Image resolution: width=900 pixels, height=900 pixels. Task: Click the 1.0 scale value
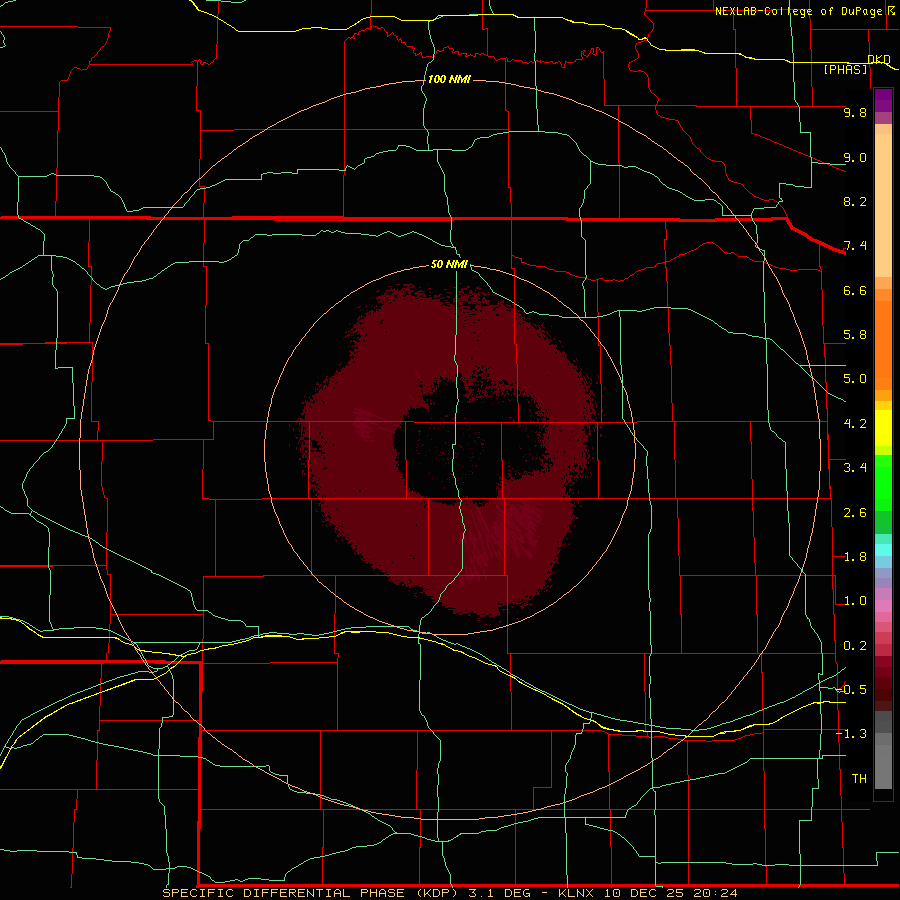click(x=855, y=601)
